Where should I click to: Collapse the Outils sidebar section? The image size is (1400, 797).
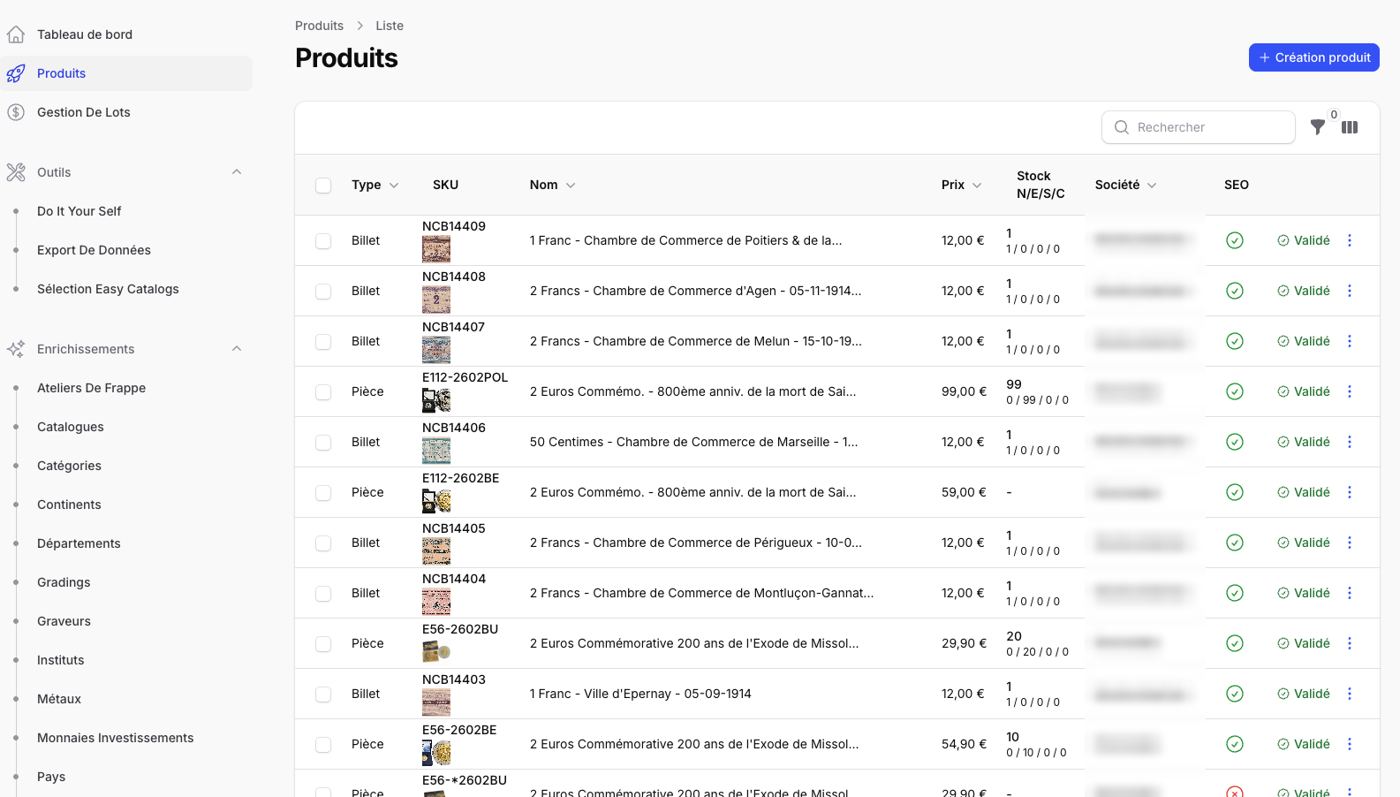click(x=236, y=172)
